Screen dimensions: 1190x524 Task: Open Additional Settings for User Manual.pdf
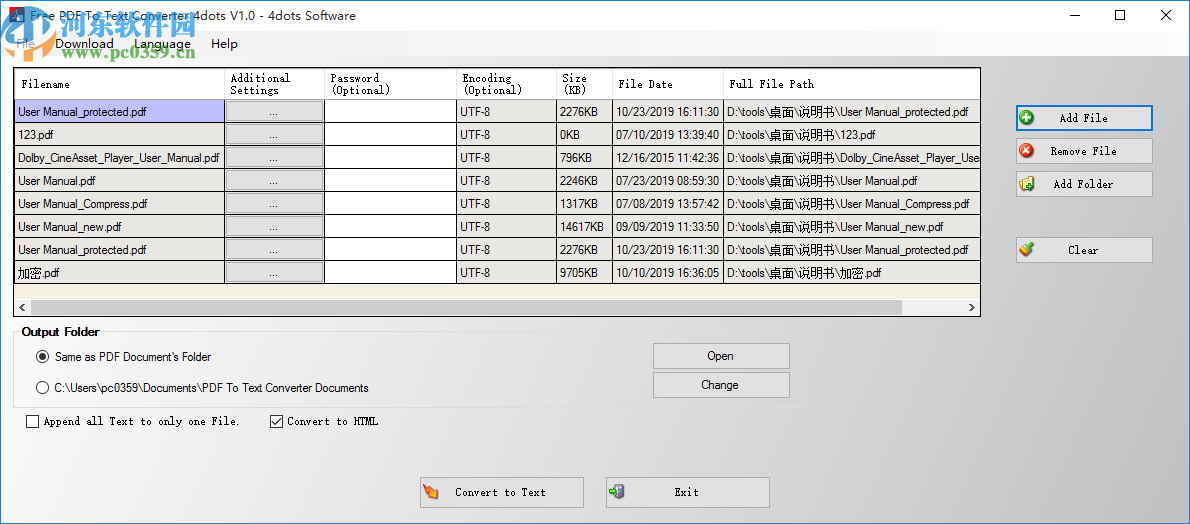[x=274, y=181]
